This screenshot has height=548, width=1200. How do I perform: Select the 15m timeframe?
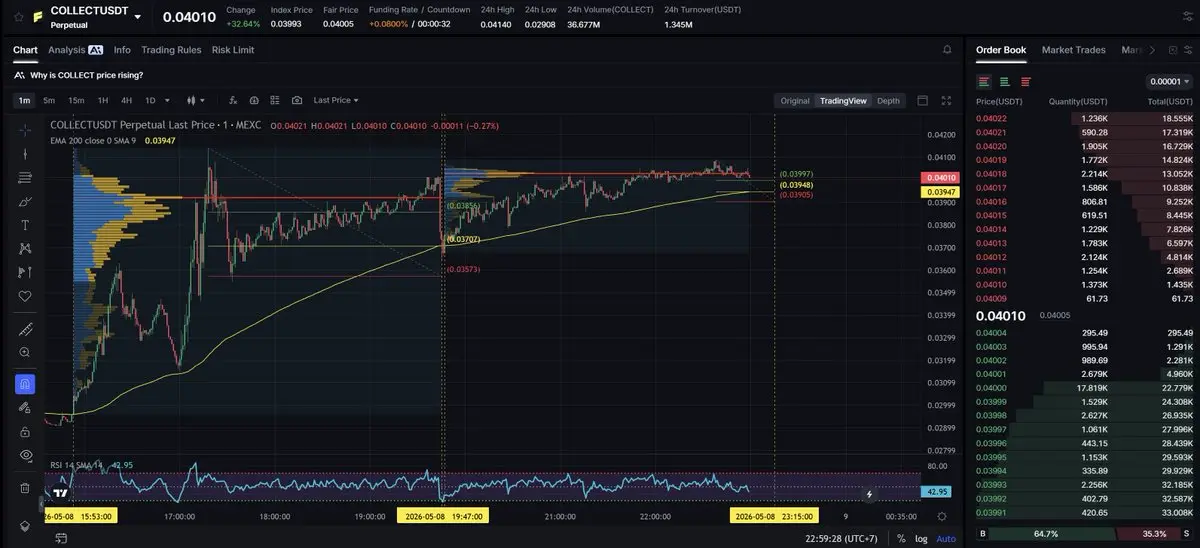(76, 100)
